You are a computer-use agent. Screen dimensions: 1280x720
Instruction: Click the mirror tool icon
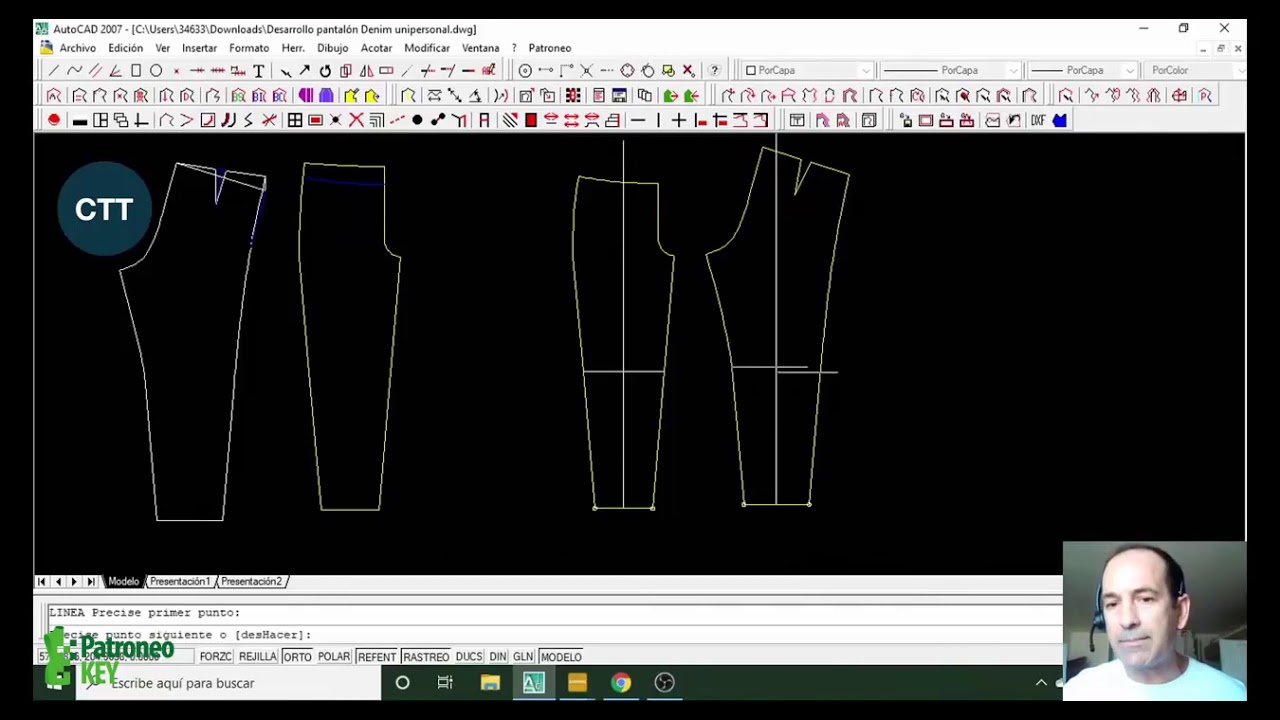(366, 71)
